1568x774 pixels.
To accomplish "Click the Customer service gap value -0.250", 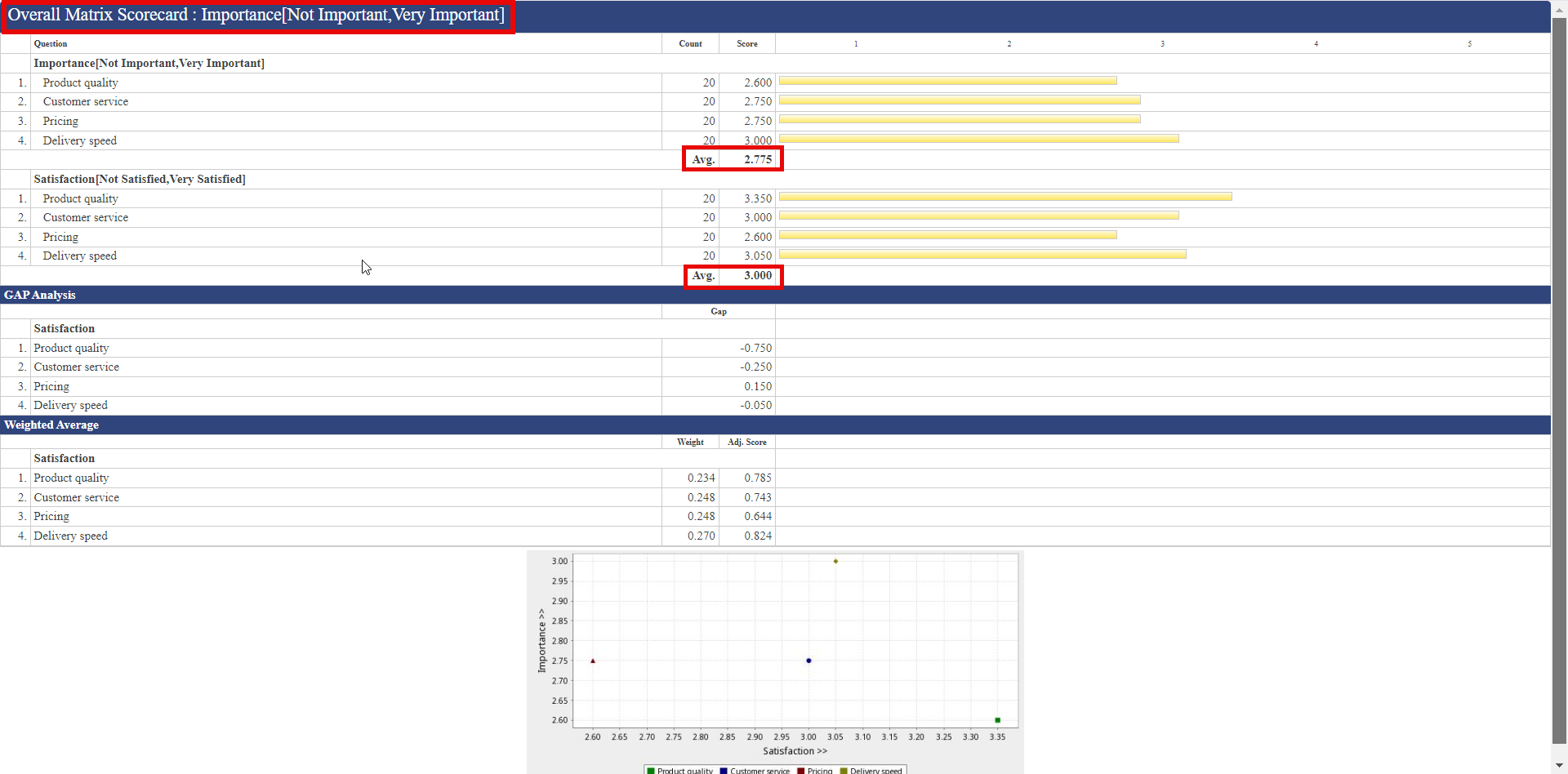I will [756, 367].
